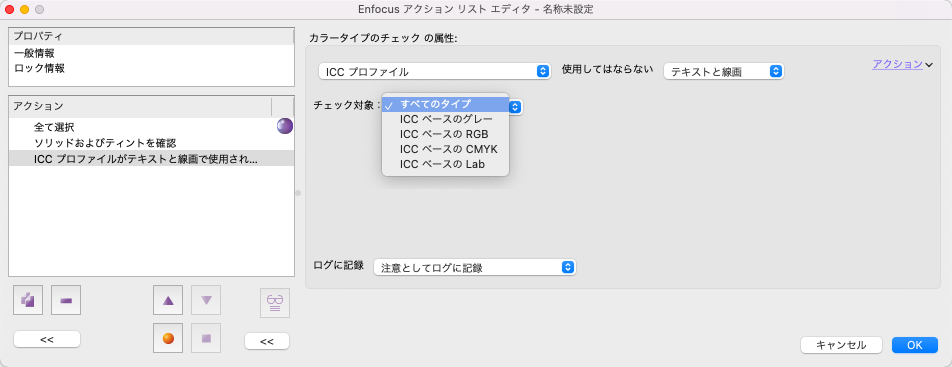This screenshot has width=952, height=367.
Task: Open the 注意としてログに記録 dropdown
Action: pyautogui.click(x=474, y=267)
